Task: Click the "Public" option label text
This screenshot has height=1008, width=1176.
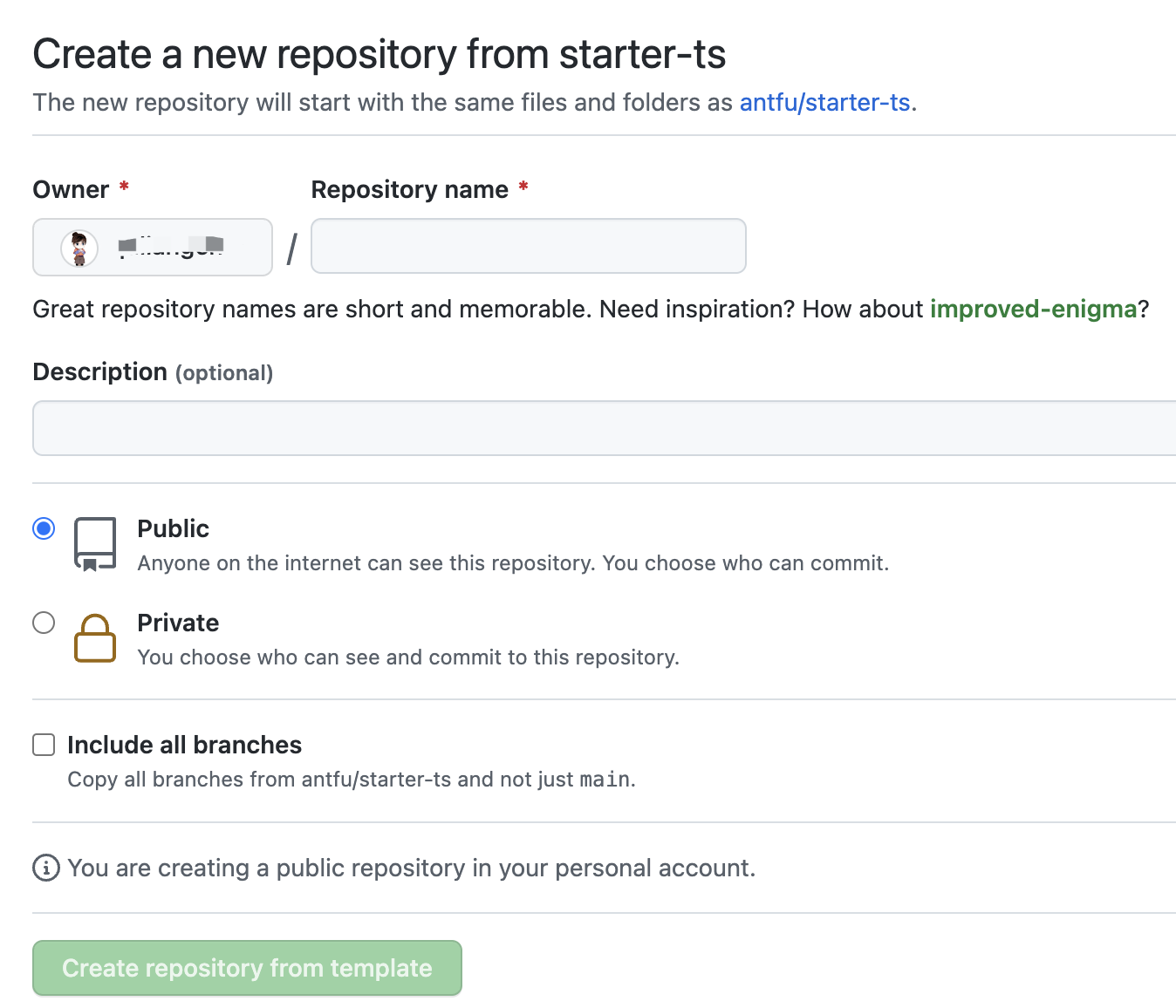Action: [x=173, y=528]
